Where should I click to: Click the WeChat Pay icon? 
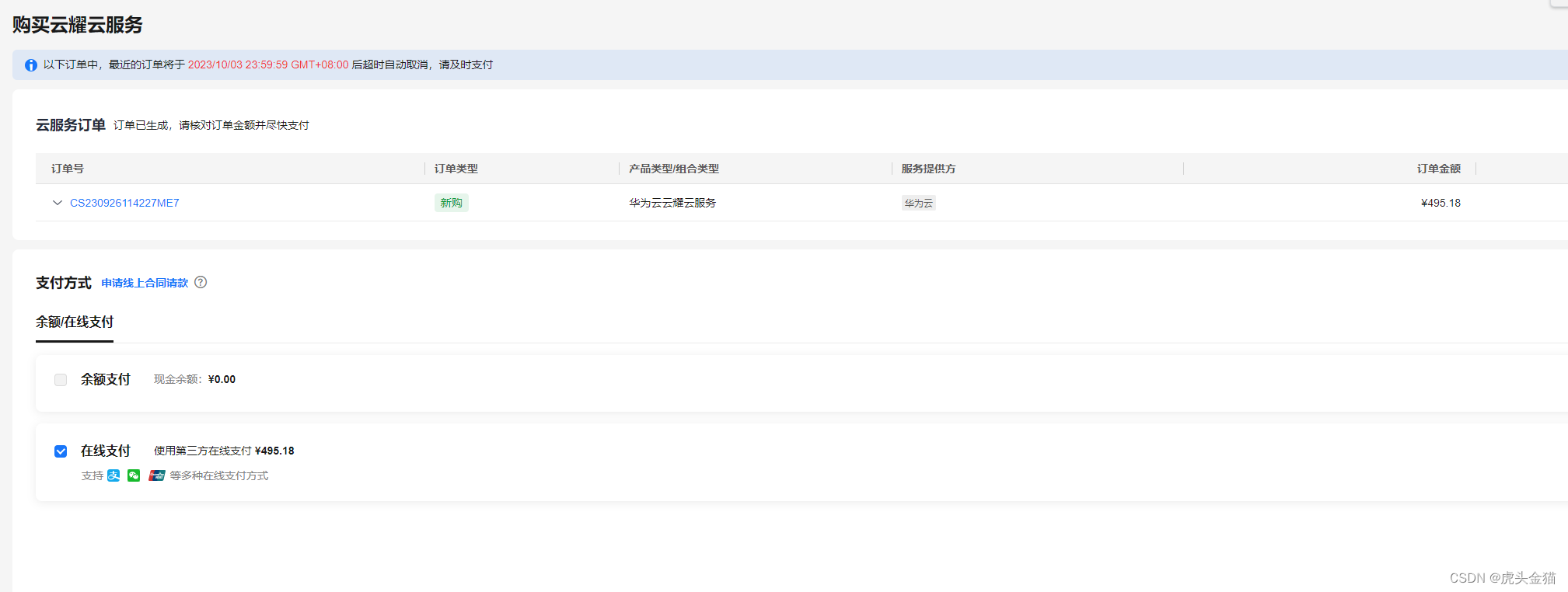point(134,475)
